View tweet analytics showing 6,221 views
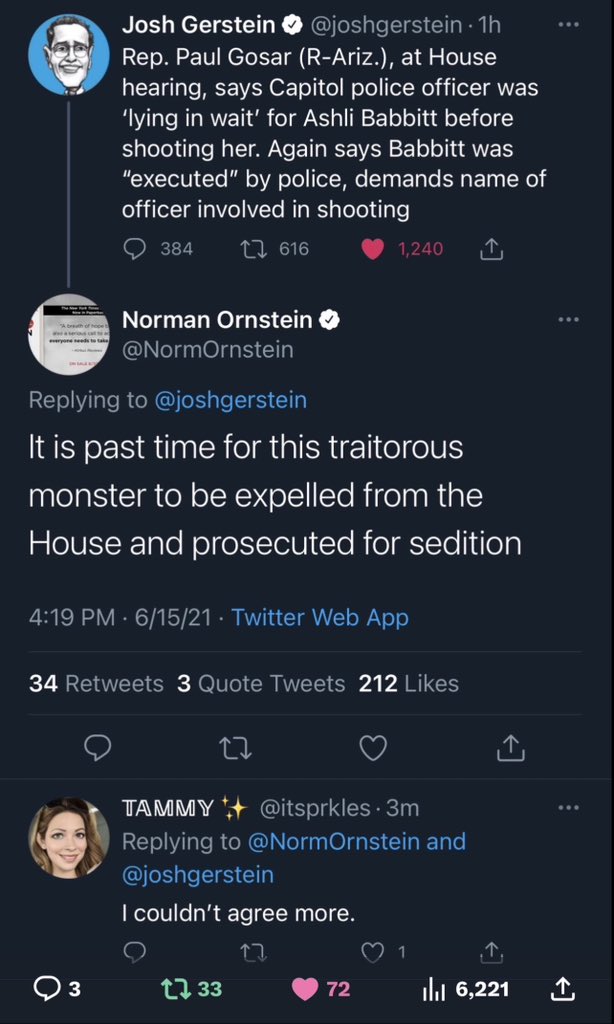This screenshot has width=614, height=1024. (x=466, y=989)
